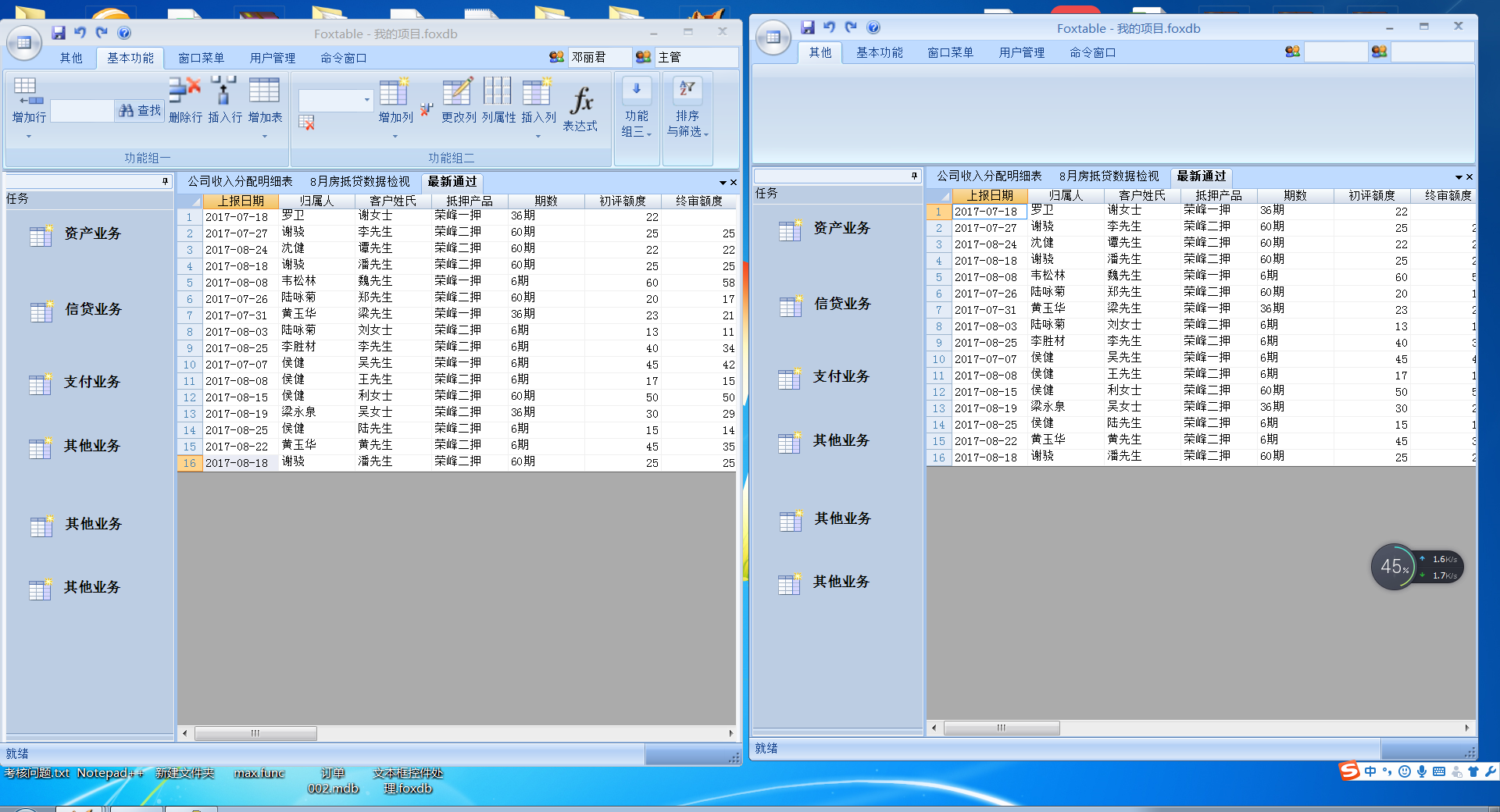The image size is (1500, 812).
Task: Click user icon beside 邓丽君
Action: pyautogui.click(x=556, y=57)
